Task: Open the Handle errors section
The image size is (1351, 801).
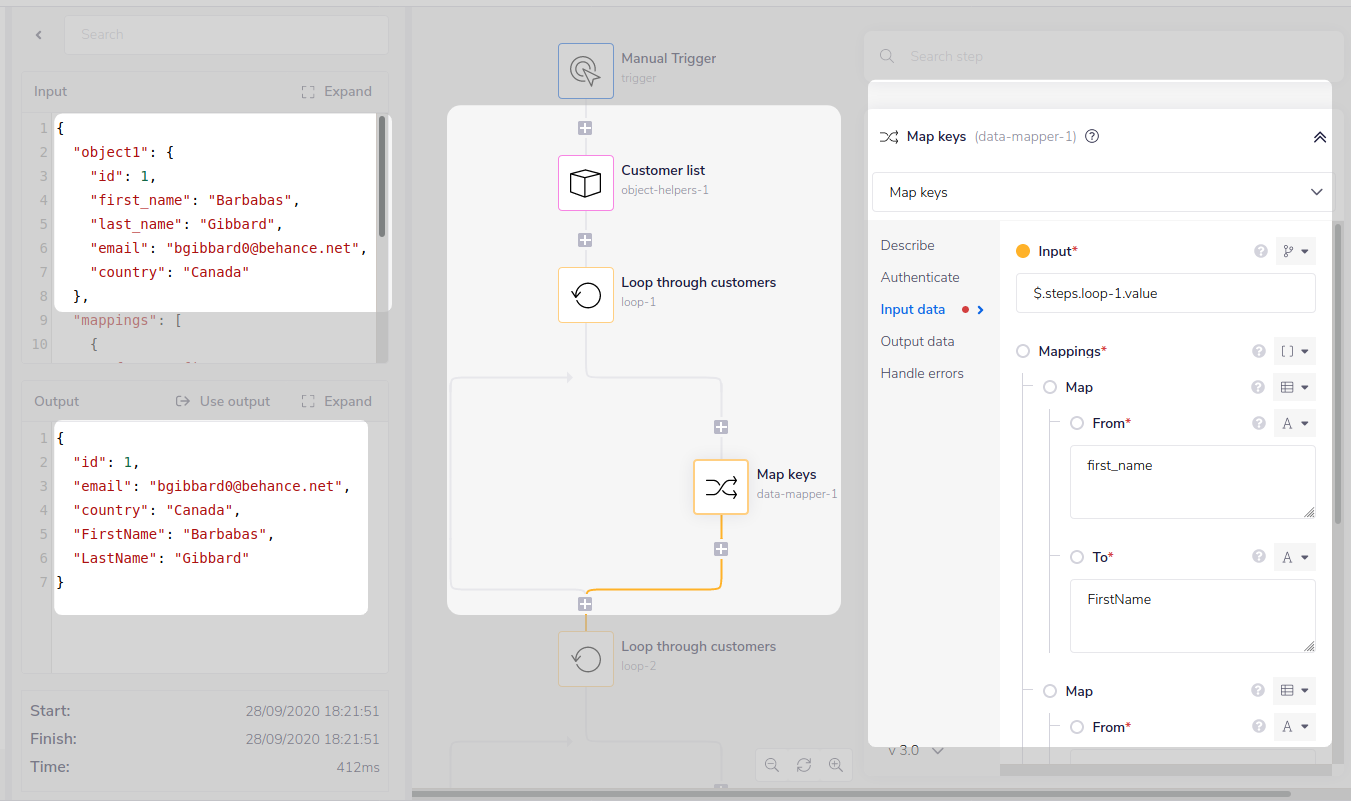Action: [x=922, y=373]
